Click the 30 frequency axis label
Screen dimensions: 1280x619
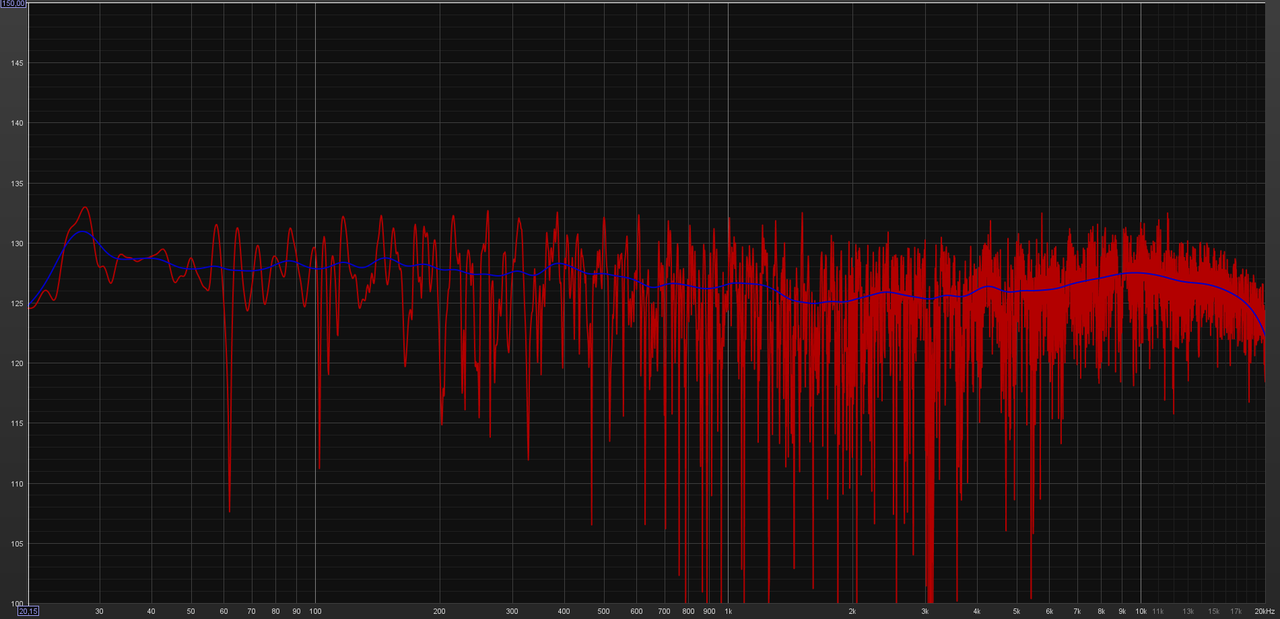(x=99, y=611)
